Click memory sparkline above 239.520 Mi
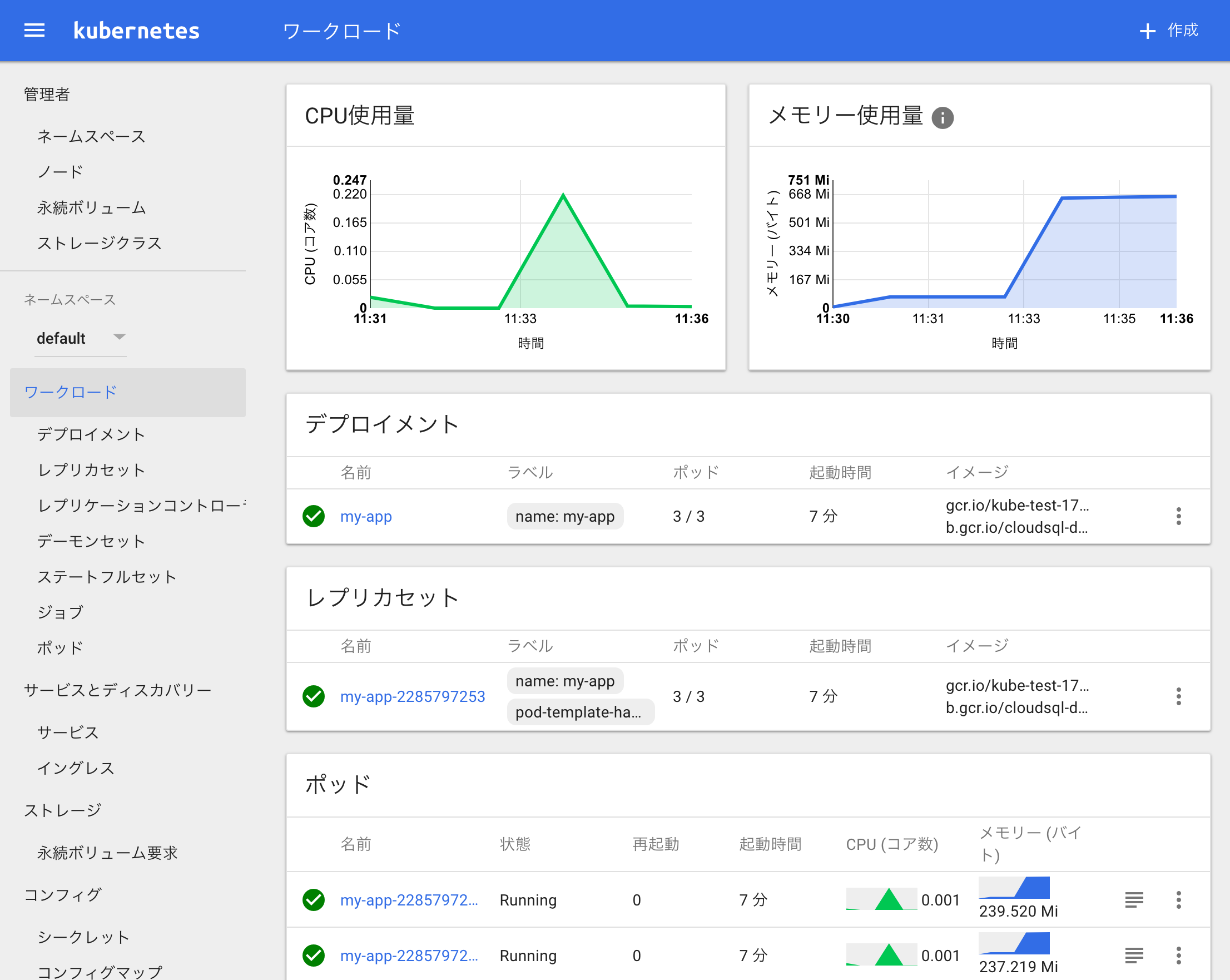Screen dimensions: 1230x980 (x=1014, y=888)
